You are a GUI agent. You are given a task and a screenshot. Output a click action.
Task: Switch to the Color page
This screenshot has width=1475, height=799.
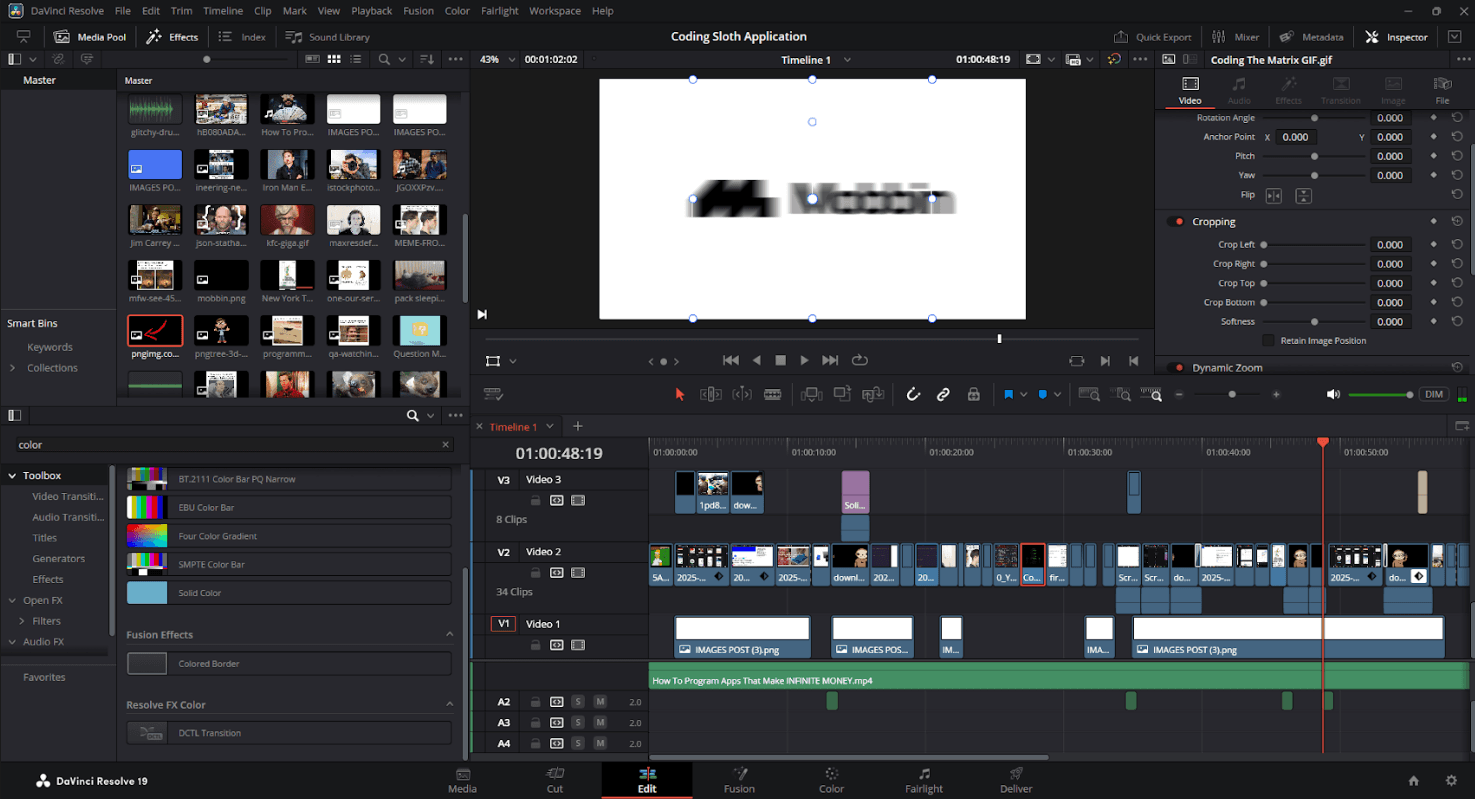tap(832, 780)
